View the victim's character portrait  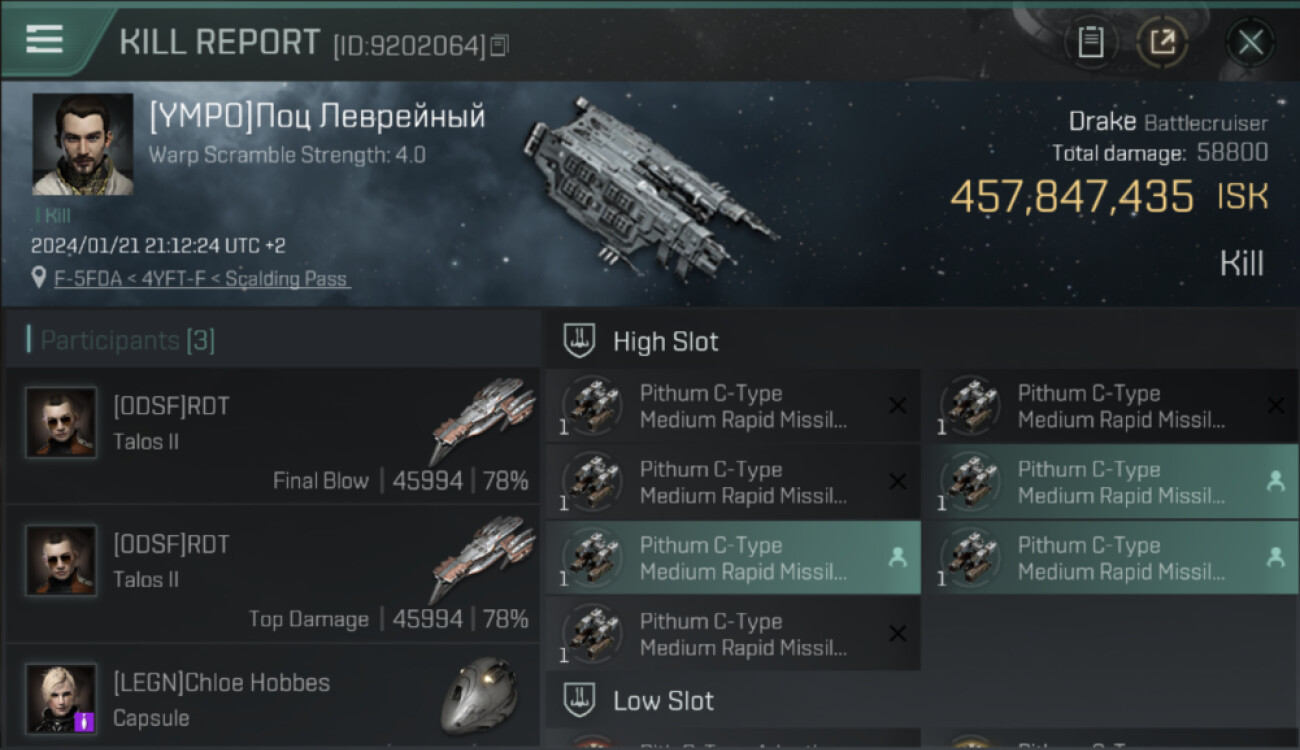click(x=82, y=144)
